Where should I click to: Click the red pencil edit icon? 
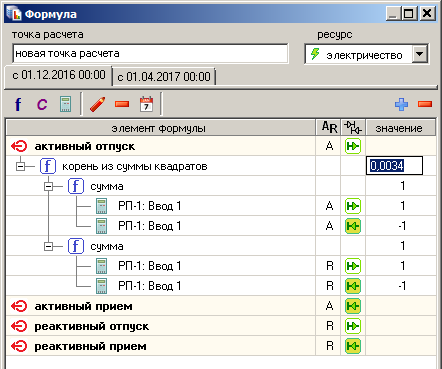point(98,104)
